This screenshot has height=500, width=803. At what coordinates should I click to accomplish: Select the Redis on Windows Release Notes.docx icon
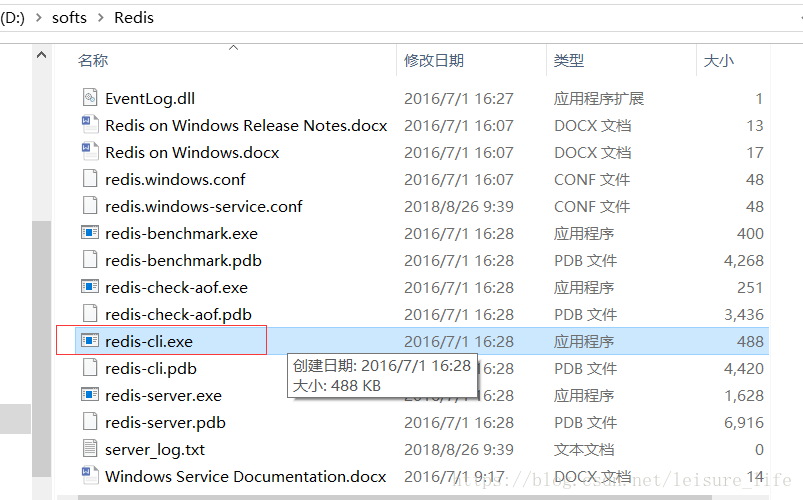(90, 125)
